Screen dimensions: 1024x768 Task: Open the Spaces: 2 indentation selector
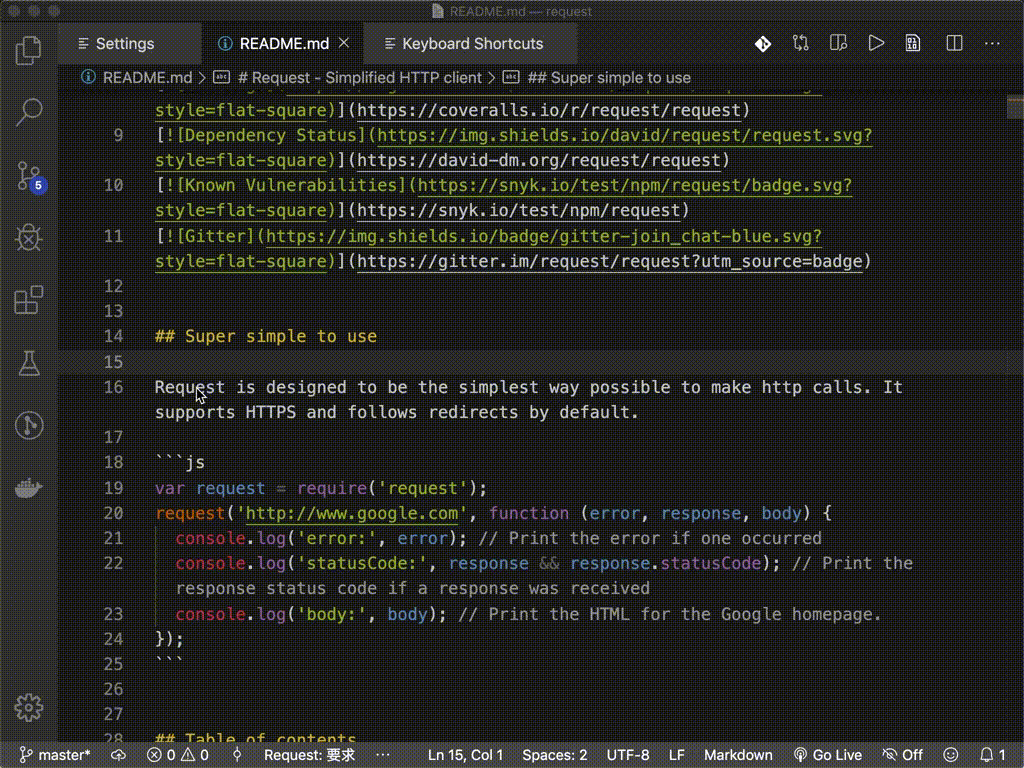tap(554, 755)
